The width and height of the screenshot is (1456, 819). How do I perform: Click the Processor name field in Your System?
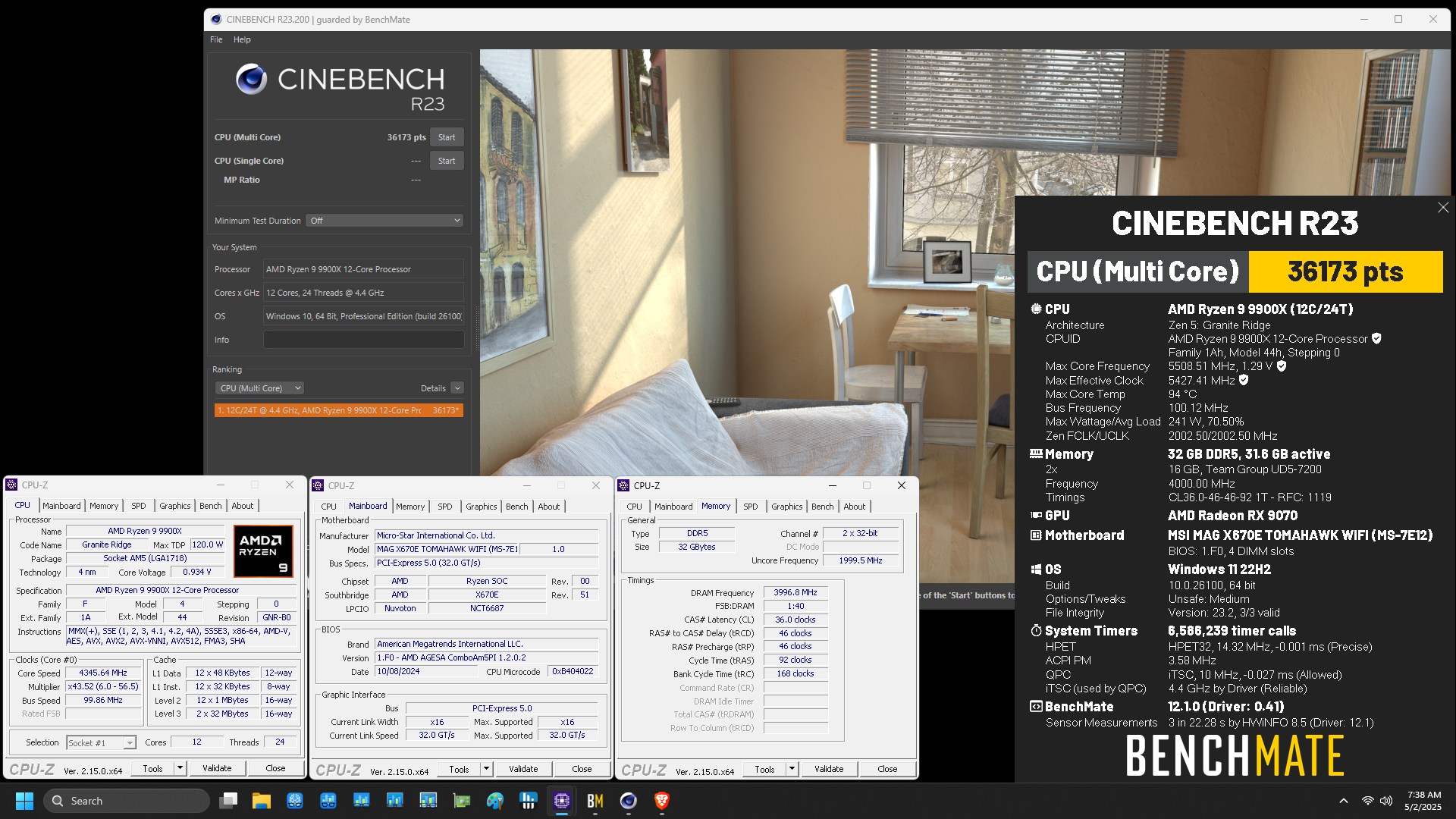click(363, 269)
